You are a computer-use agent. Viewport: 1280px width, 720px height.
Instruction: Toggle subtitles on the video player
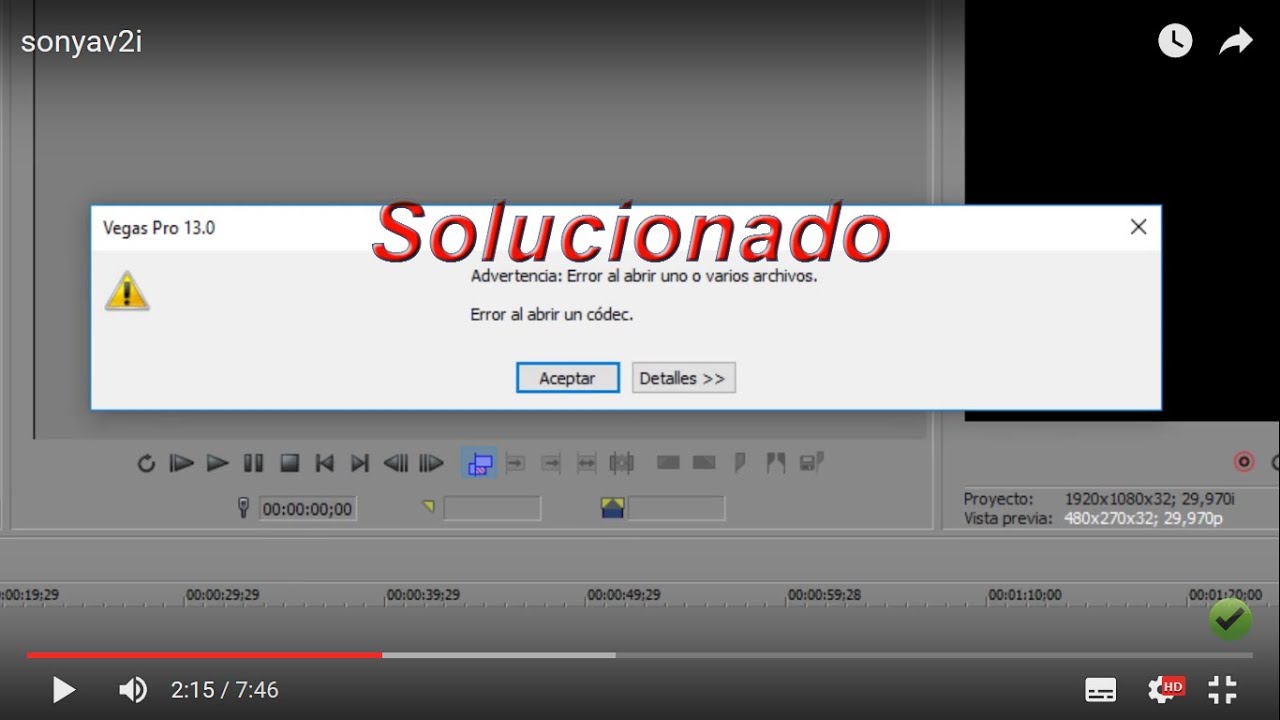tap(1101, 690)
